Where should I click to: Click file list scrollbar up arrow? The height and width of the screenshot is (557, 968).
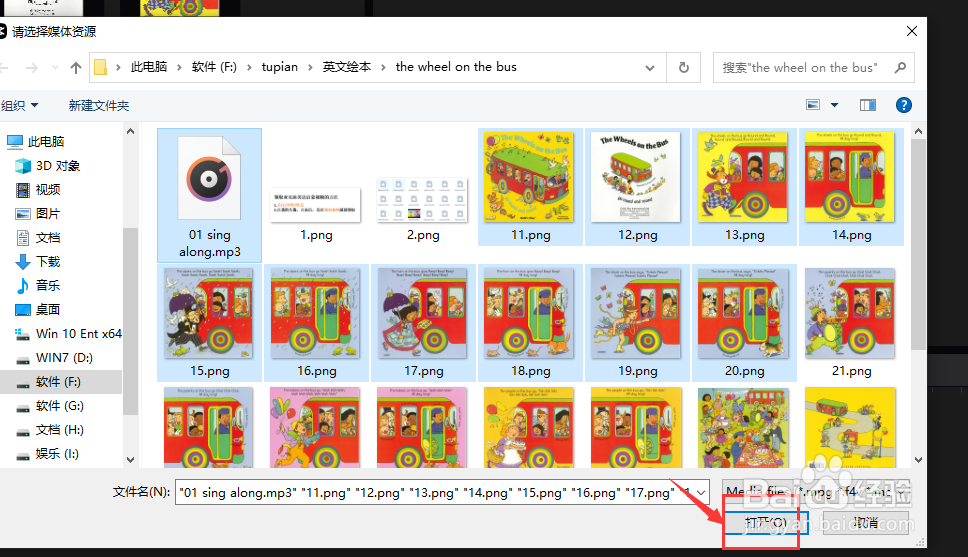point(918,132)
